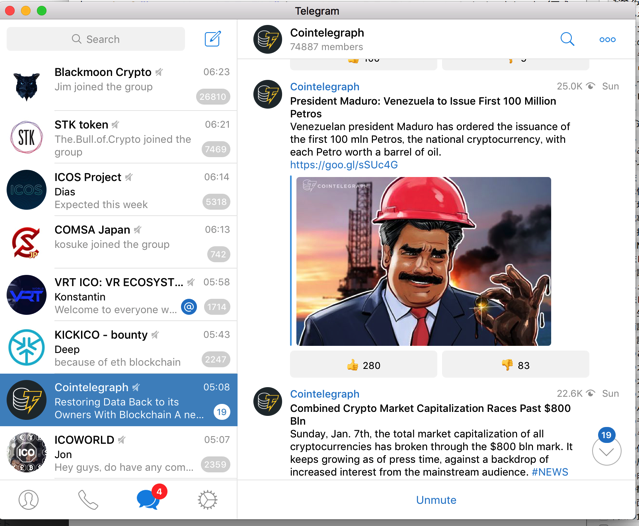Click the STK token circular avatar
Screen dimensions: 639x526
[x=26, y=137]
